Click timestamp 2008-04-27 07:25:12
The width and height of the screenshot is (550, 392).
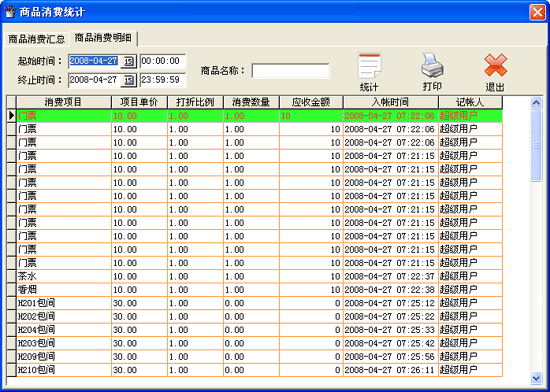(389, 303)
